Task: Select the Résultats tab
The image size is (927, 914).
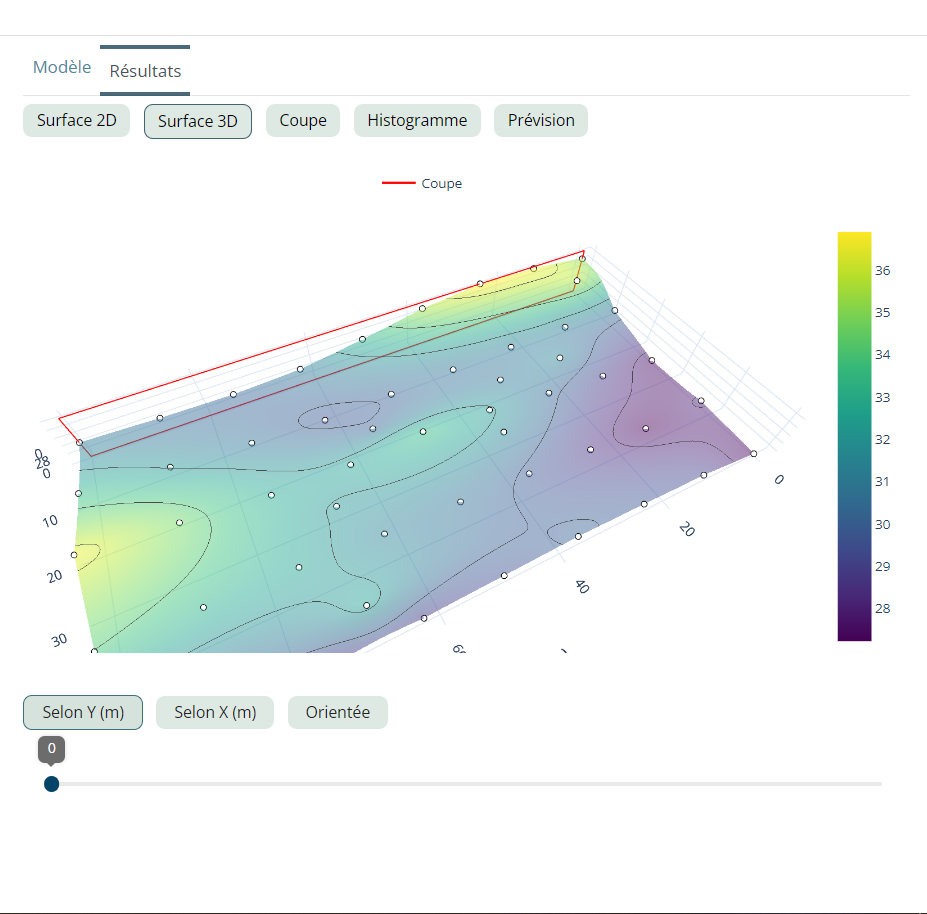Action: [x=145, y=71]
